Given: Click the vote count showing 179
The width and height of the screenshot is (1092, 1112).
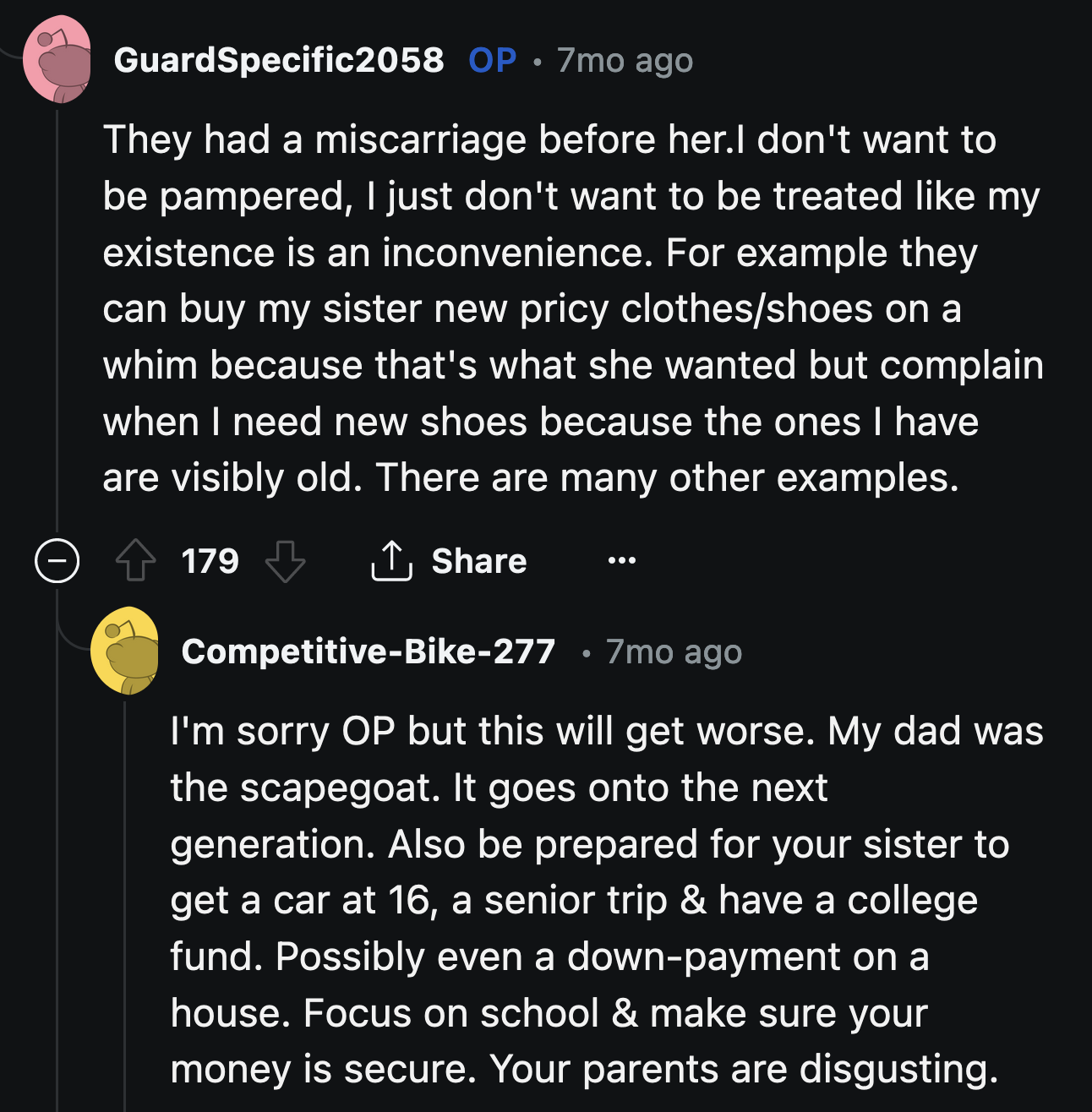Looking at the screenshot, I should [x=210, y=560].
